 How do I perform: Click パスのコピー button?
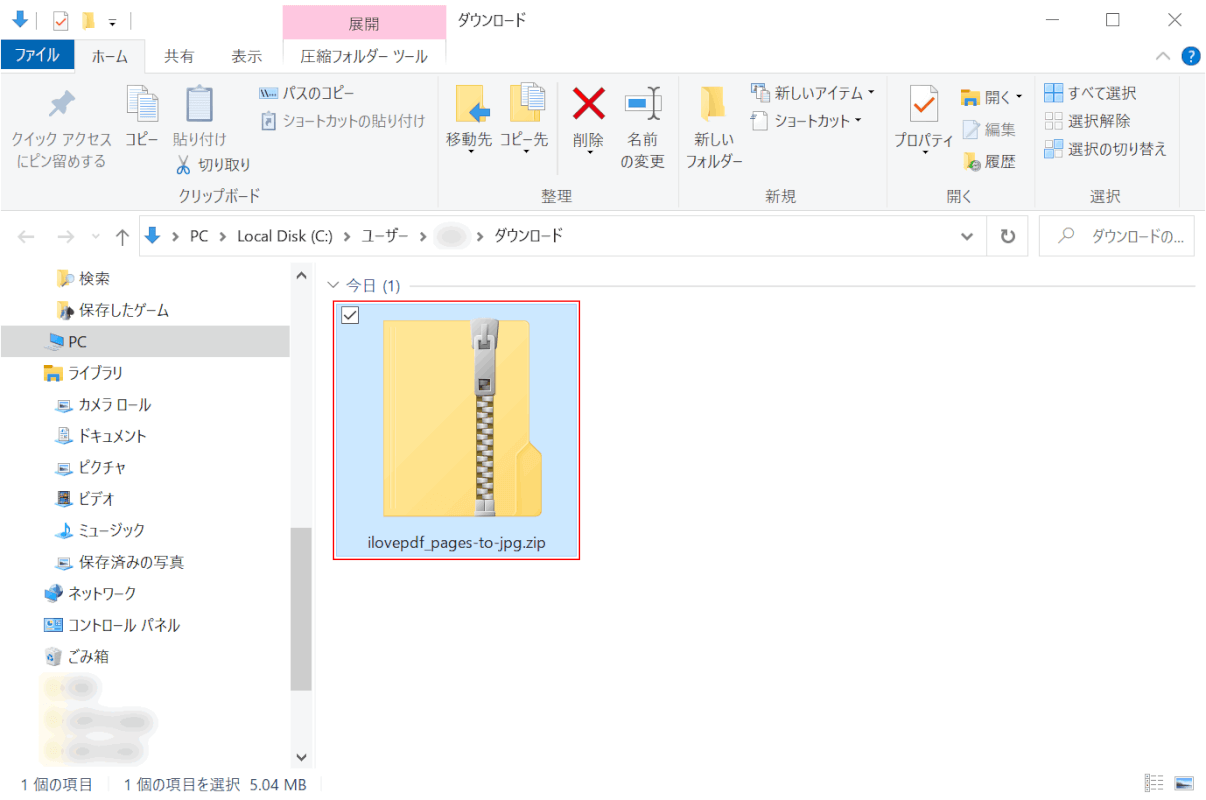(x=307, y=93)
